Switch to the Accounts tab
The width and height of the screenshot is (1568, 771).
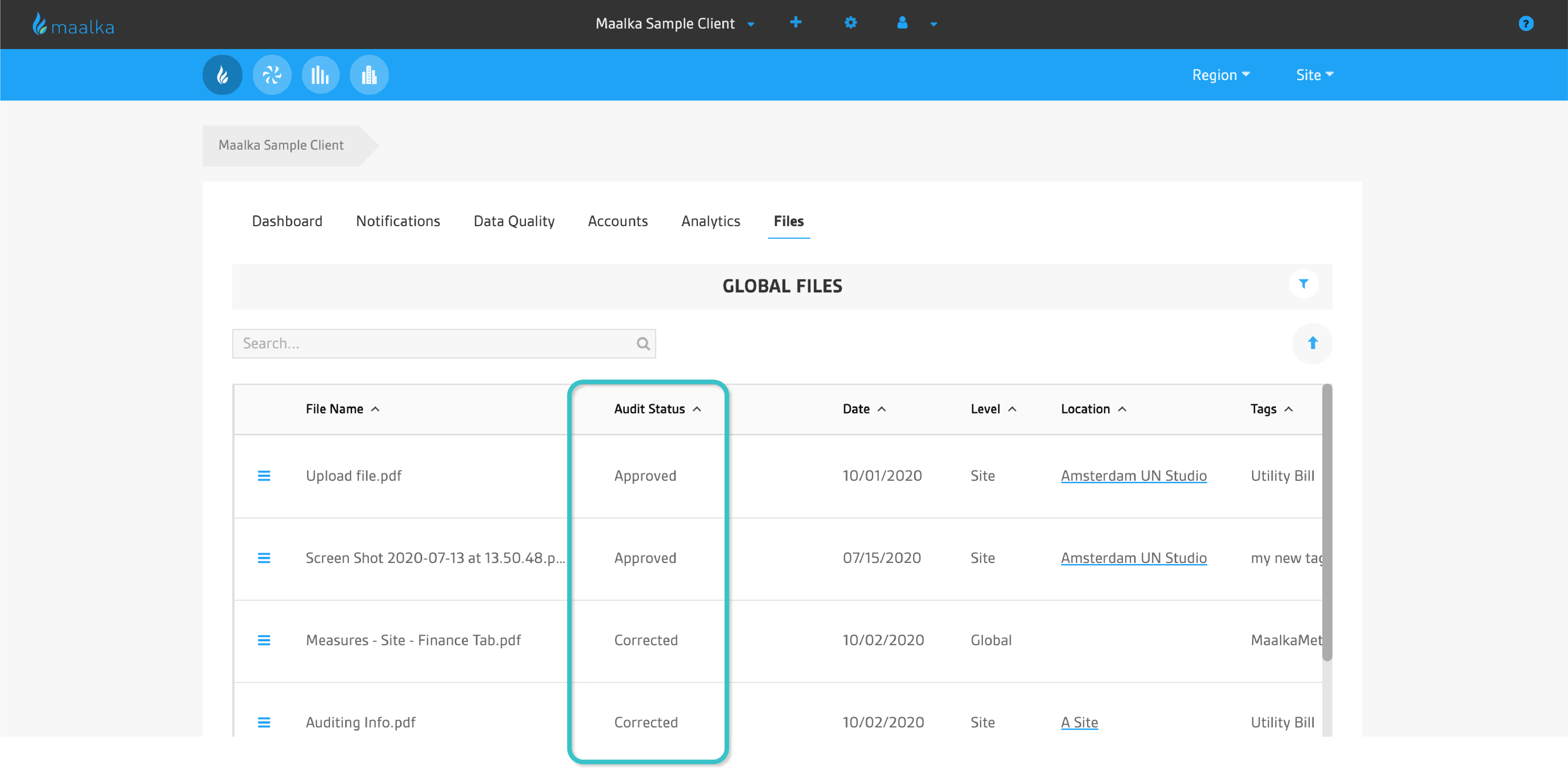click(617, 221)
